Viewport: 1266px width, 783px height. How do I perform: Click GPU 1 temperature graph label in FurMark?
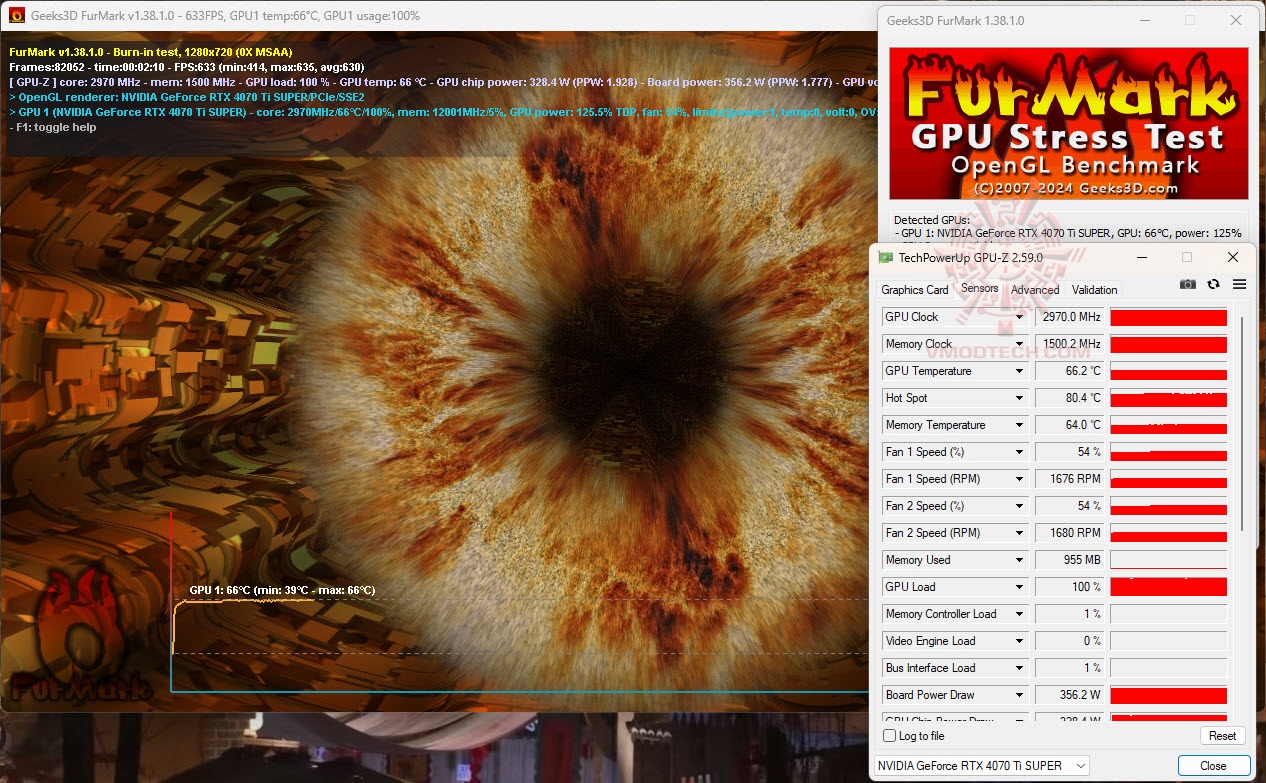282,590
